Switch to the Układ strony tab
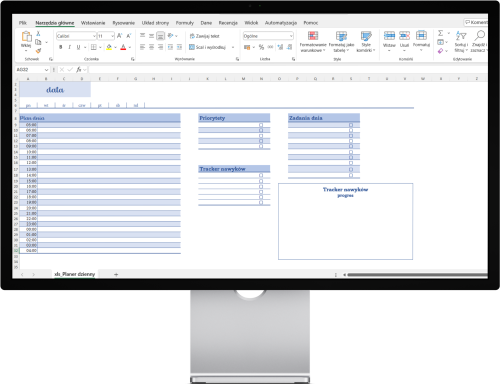The height and width of the screenshot is (384, 500). click(x=155, y=23)
